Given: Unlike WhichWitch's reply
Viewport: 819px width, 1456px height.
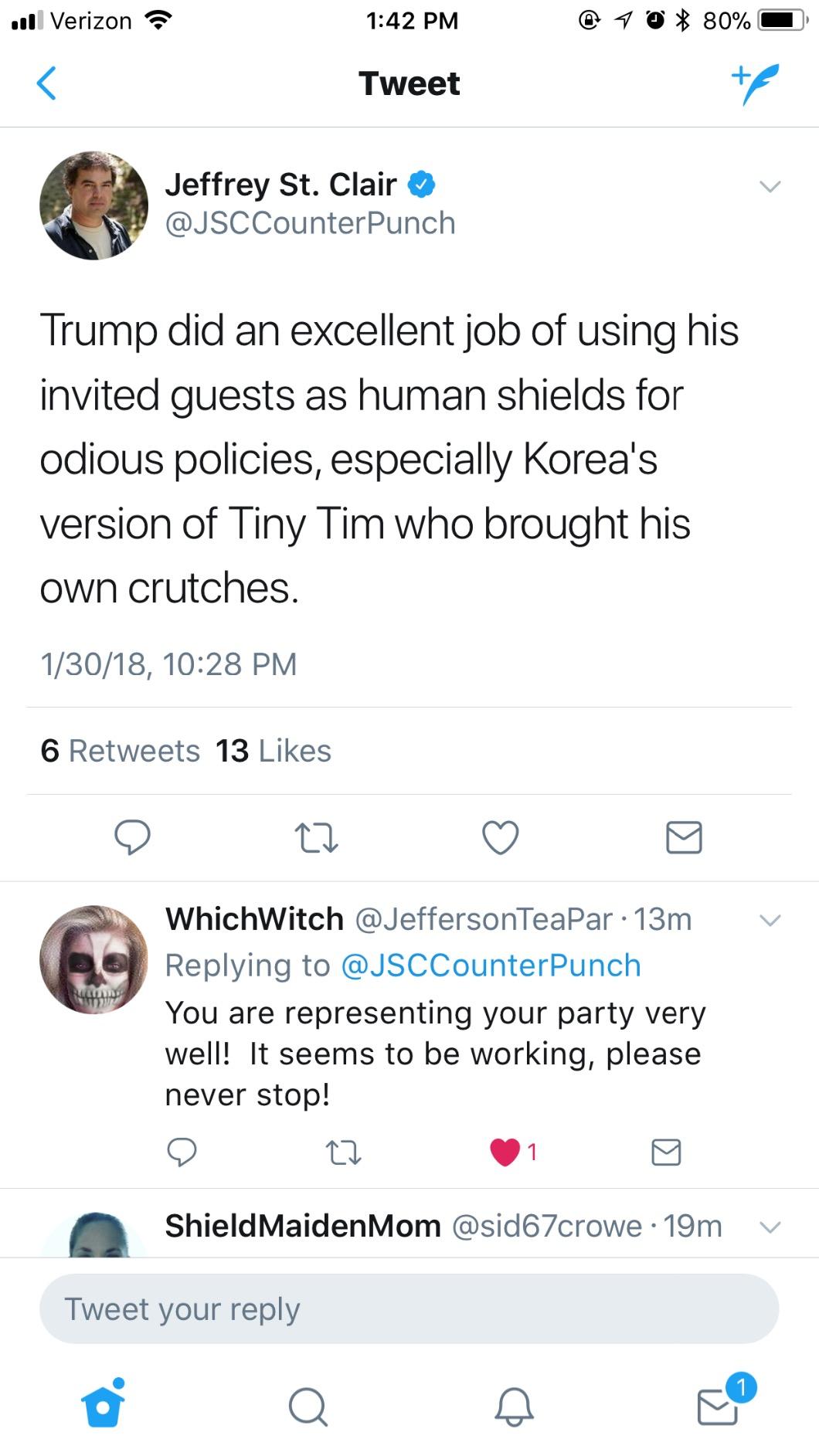Looking at the screenshot, I should pos(505,1152).
